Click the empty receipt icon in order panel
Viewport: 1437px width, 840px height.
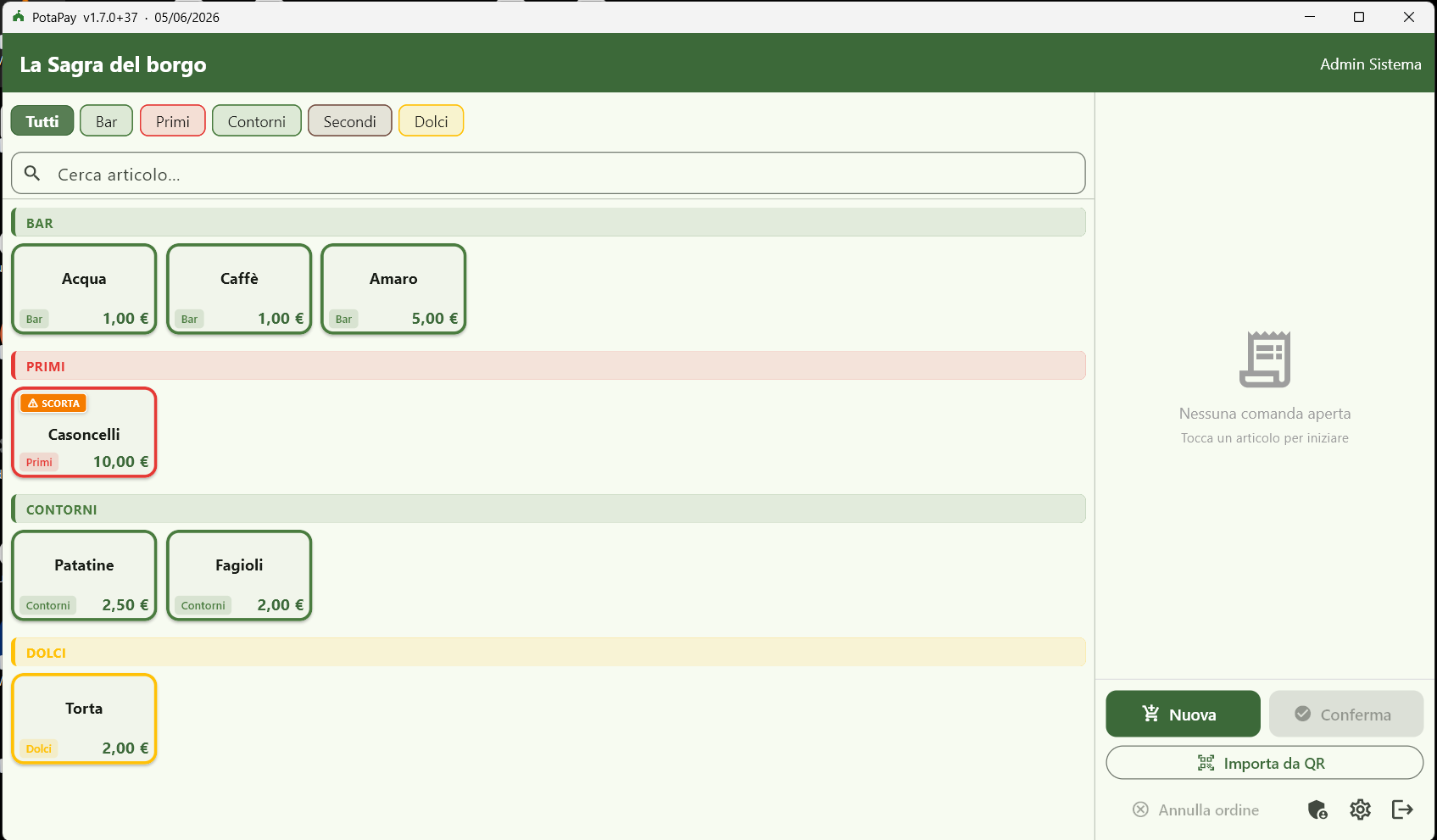[x=1265, y=359]
